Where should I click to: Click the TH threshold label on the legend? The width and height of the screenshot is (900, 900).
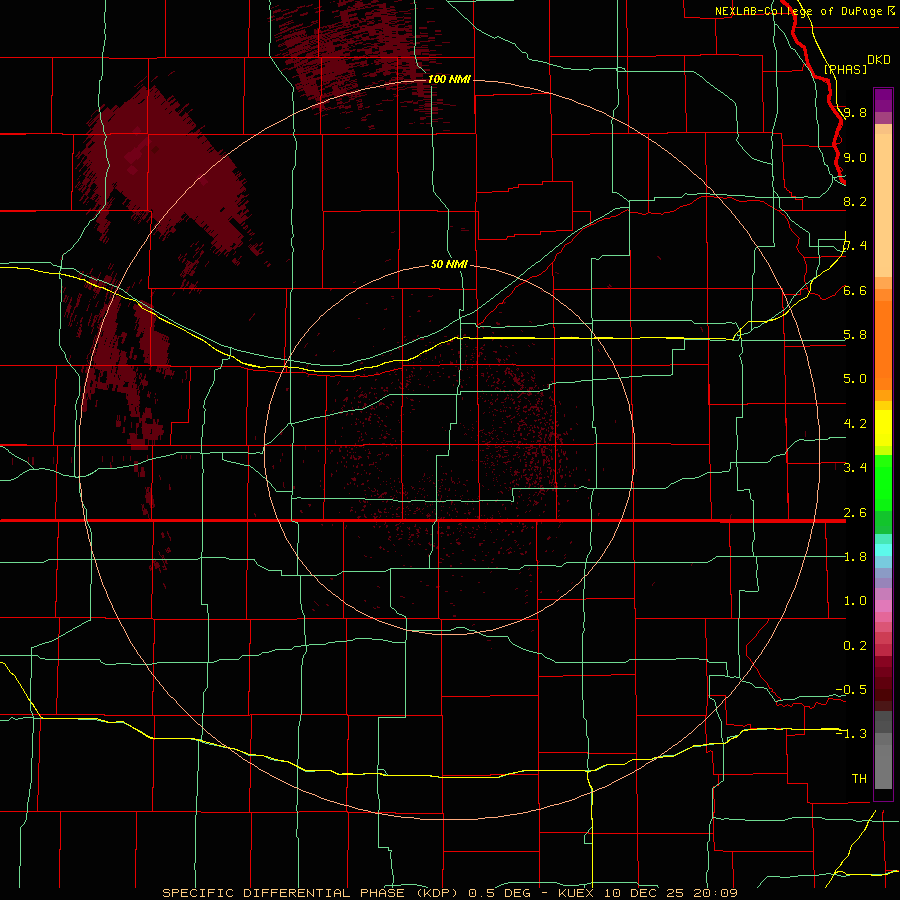click(859, 779)
